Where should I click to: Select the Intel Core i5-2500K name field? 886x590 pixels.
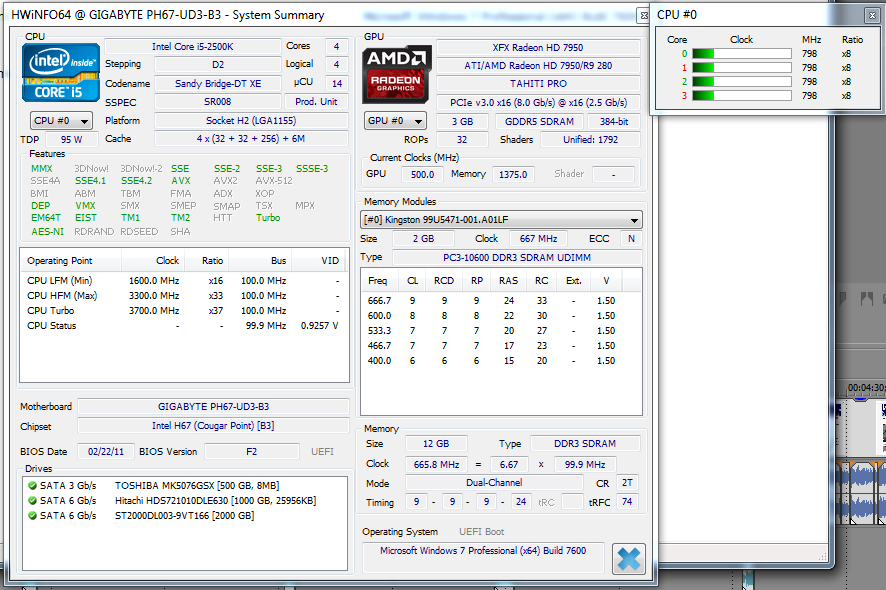193,46
